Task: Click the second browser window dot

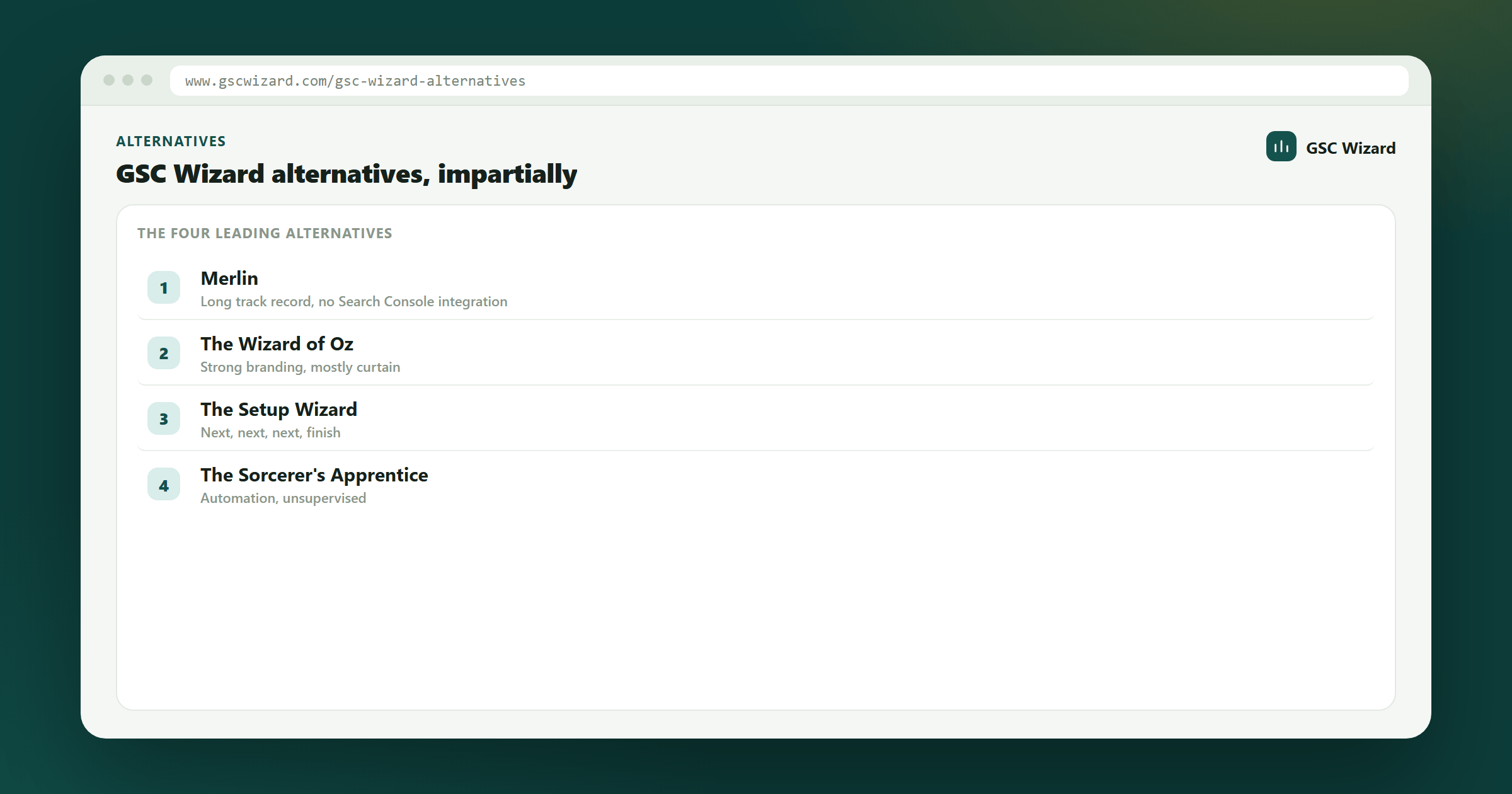Action: (x=128, y=80)
